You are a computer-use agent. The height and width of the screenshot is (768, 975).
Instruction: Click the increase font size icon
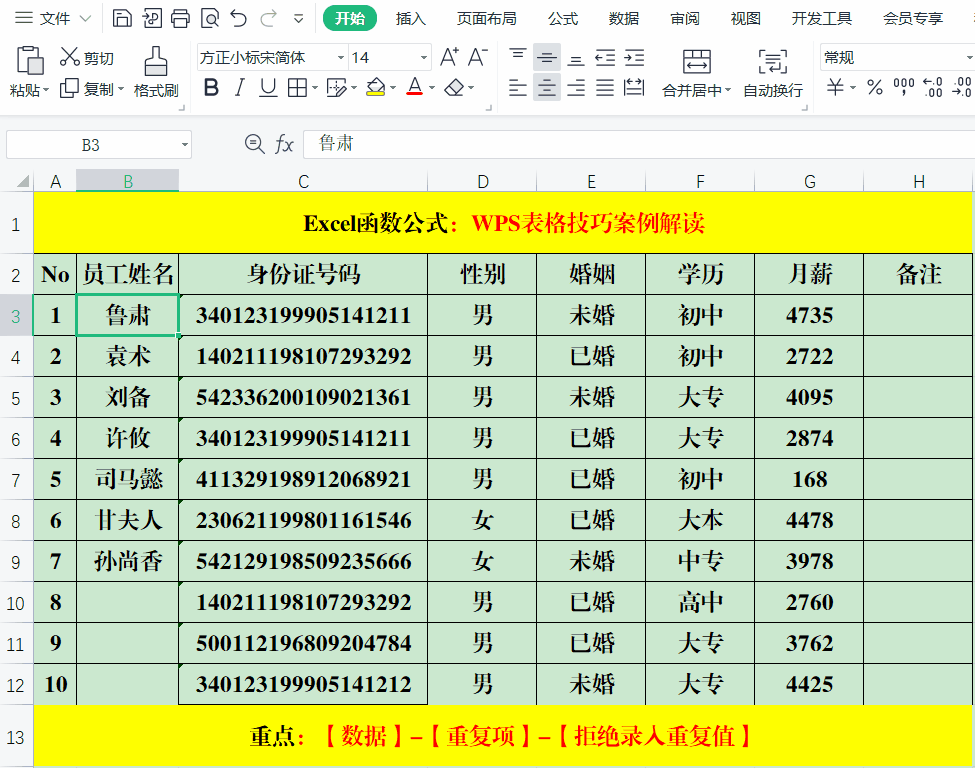[449, 57]
